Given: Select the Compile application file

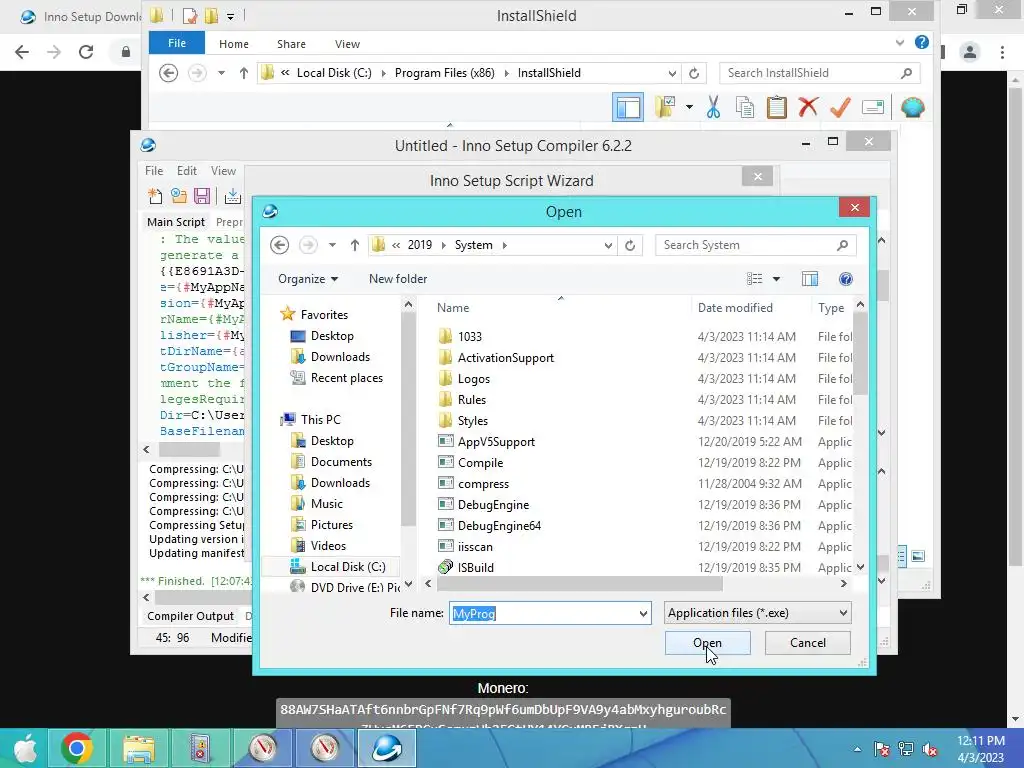Looking at the screenshot, I should tap(480, 462).
